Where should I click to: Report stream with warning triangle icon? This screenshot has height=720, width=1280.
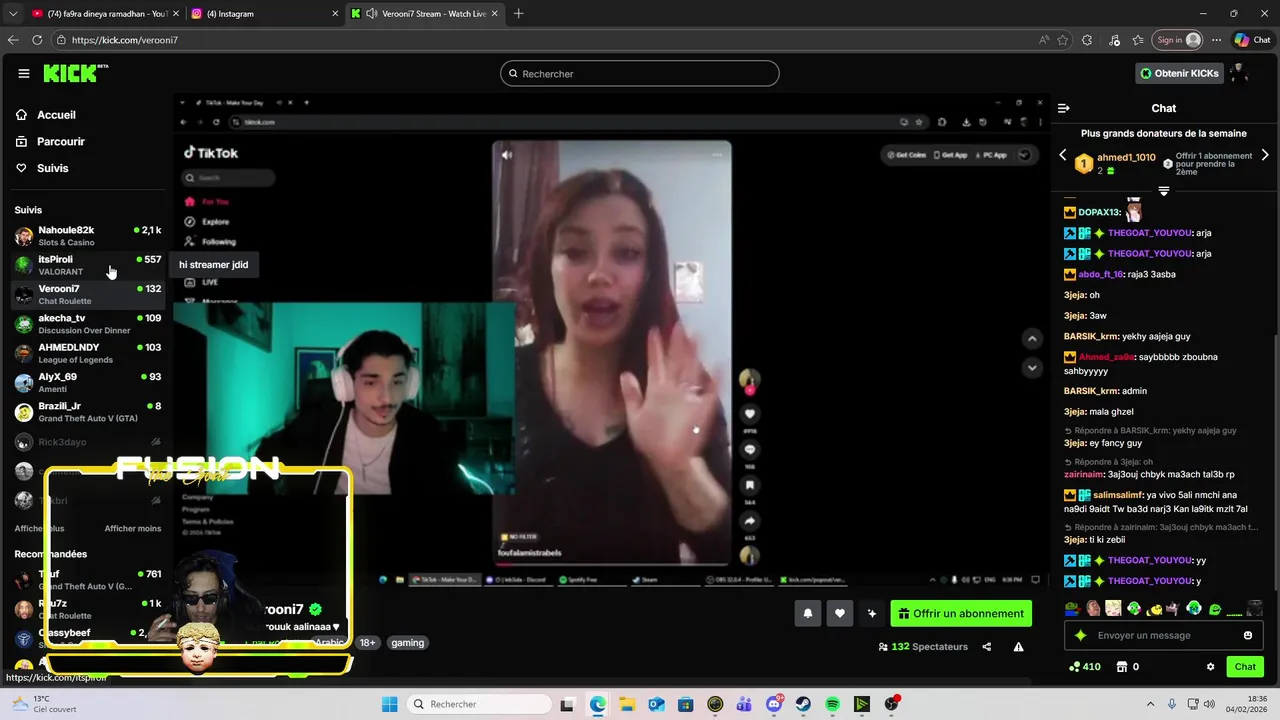(x=1019, y=647)
